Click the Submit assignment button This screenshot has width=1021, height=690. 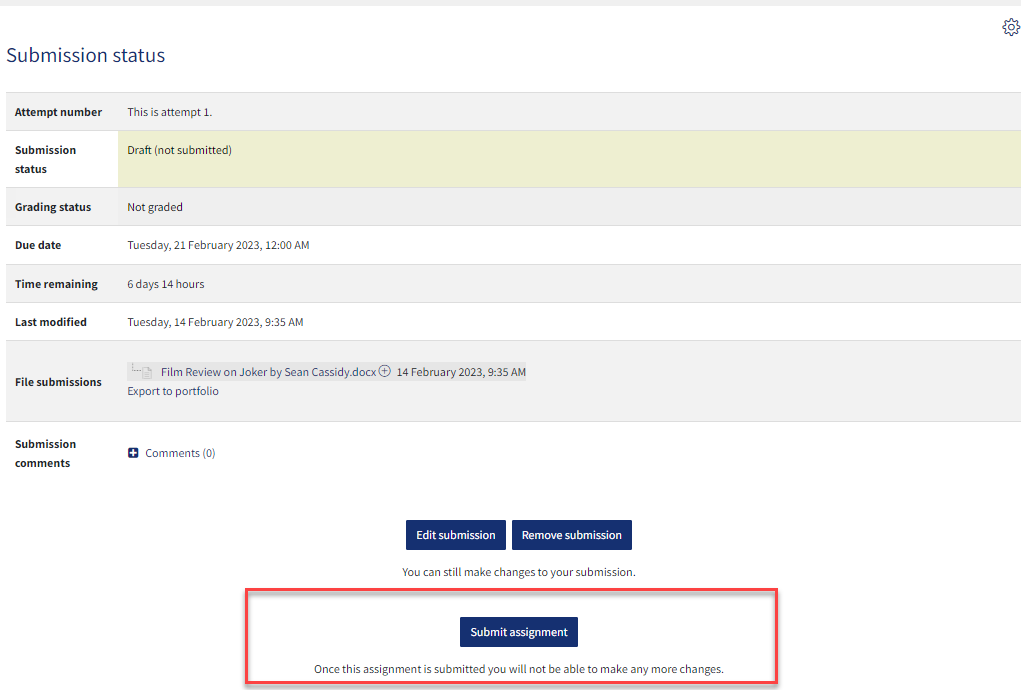coord(518,632)
